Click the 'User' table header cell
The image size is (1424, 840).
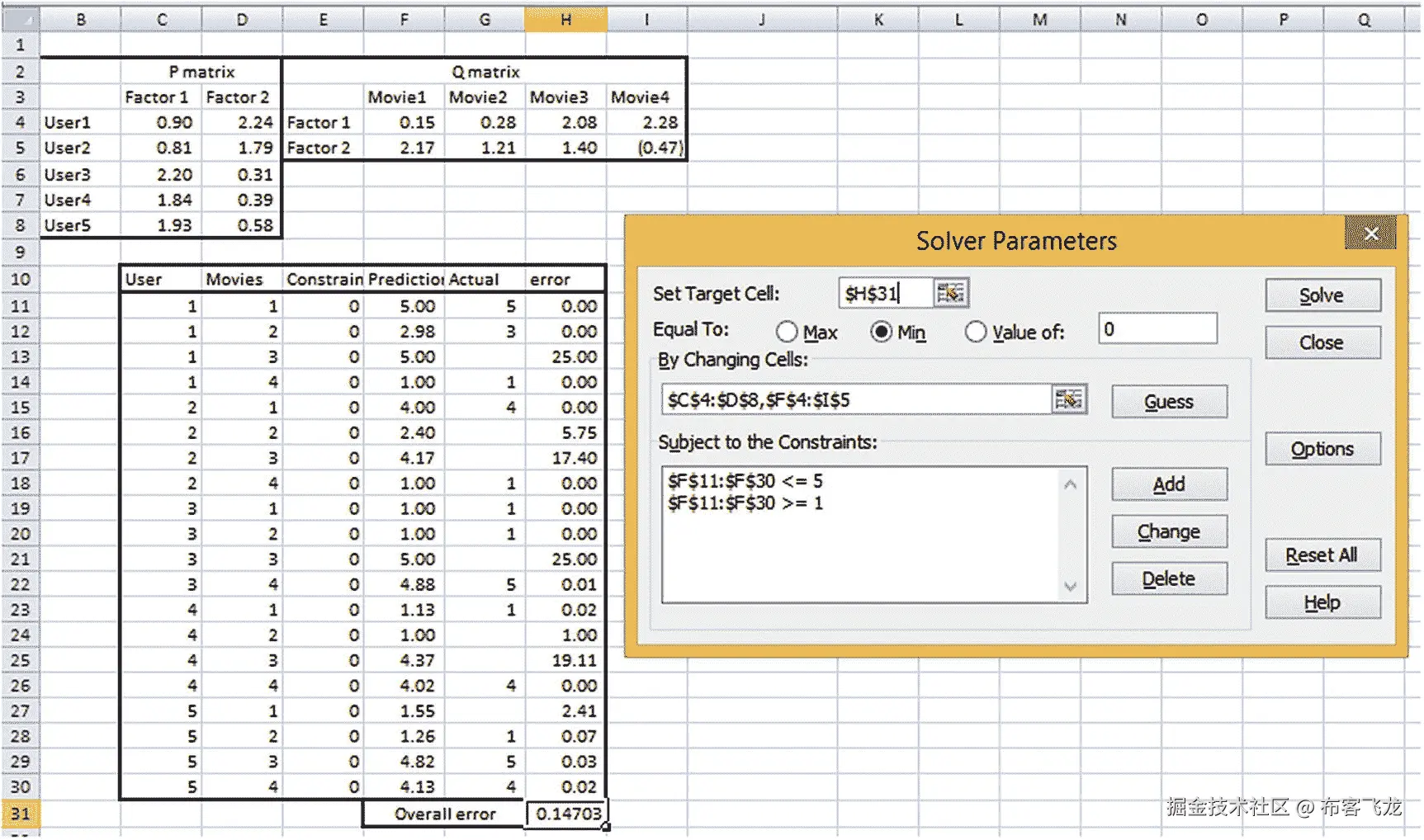point(162,280)
